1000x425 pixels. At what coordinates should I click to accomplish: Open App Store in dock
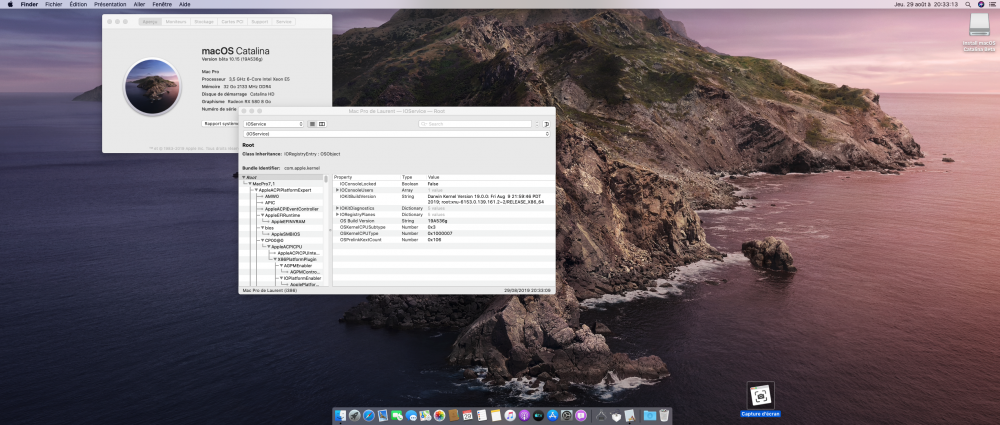pos(552,415)
